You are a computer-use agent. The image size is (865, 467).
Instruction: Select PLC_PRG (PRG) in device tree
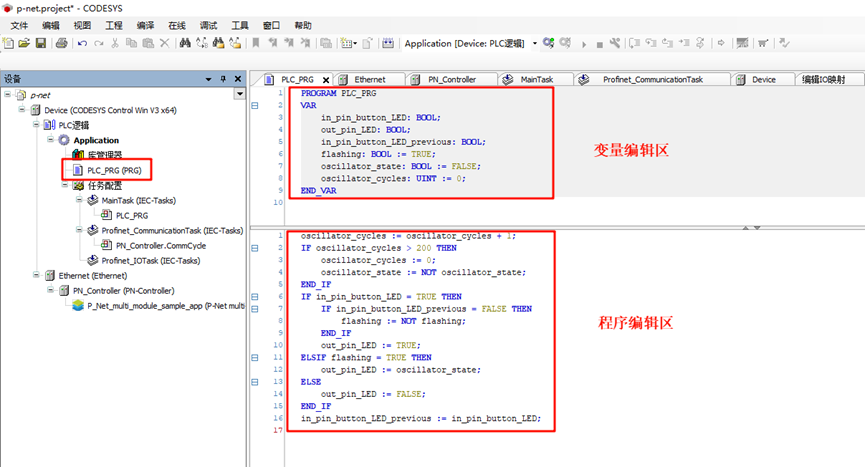(x=113, y=170)
